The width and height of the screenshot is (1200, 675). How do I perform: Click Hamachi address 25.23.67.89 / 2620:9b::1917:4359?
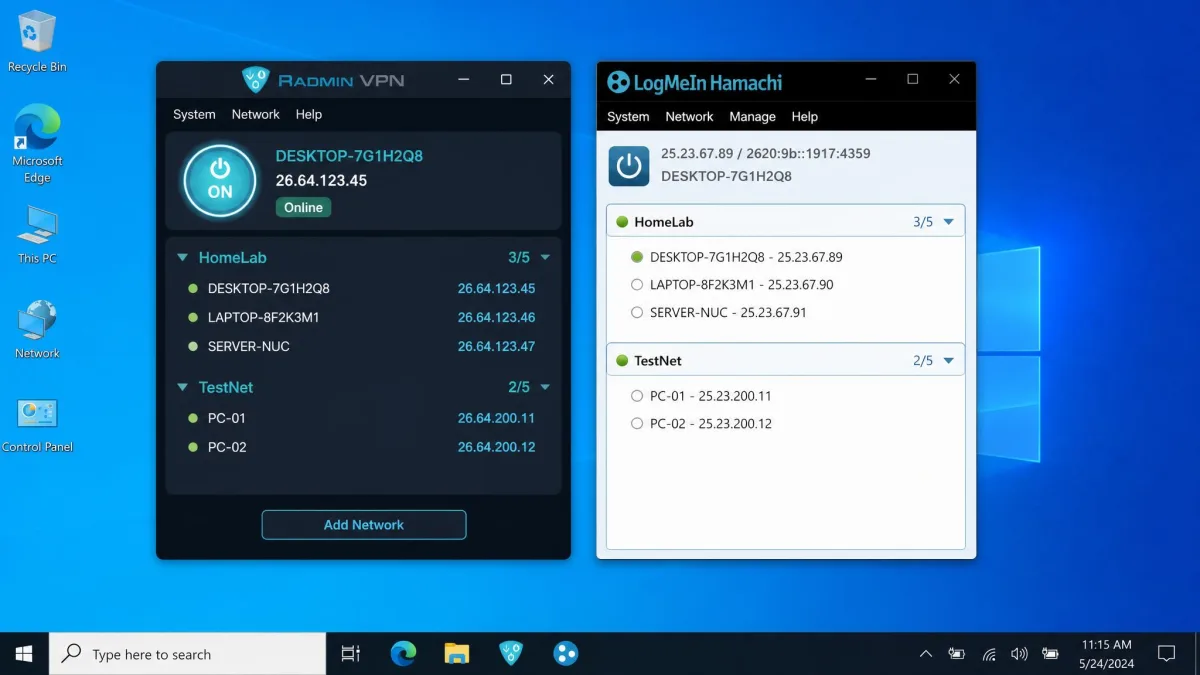[x=766, y=154]
